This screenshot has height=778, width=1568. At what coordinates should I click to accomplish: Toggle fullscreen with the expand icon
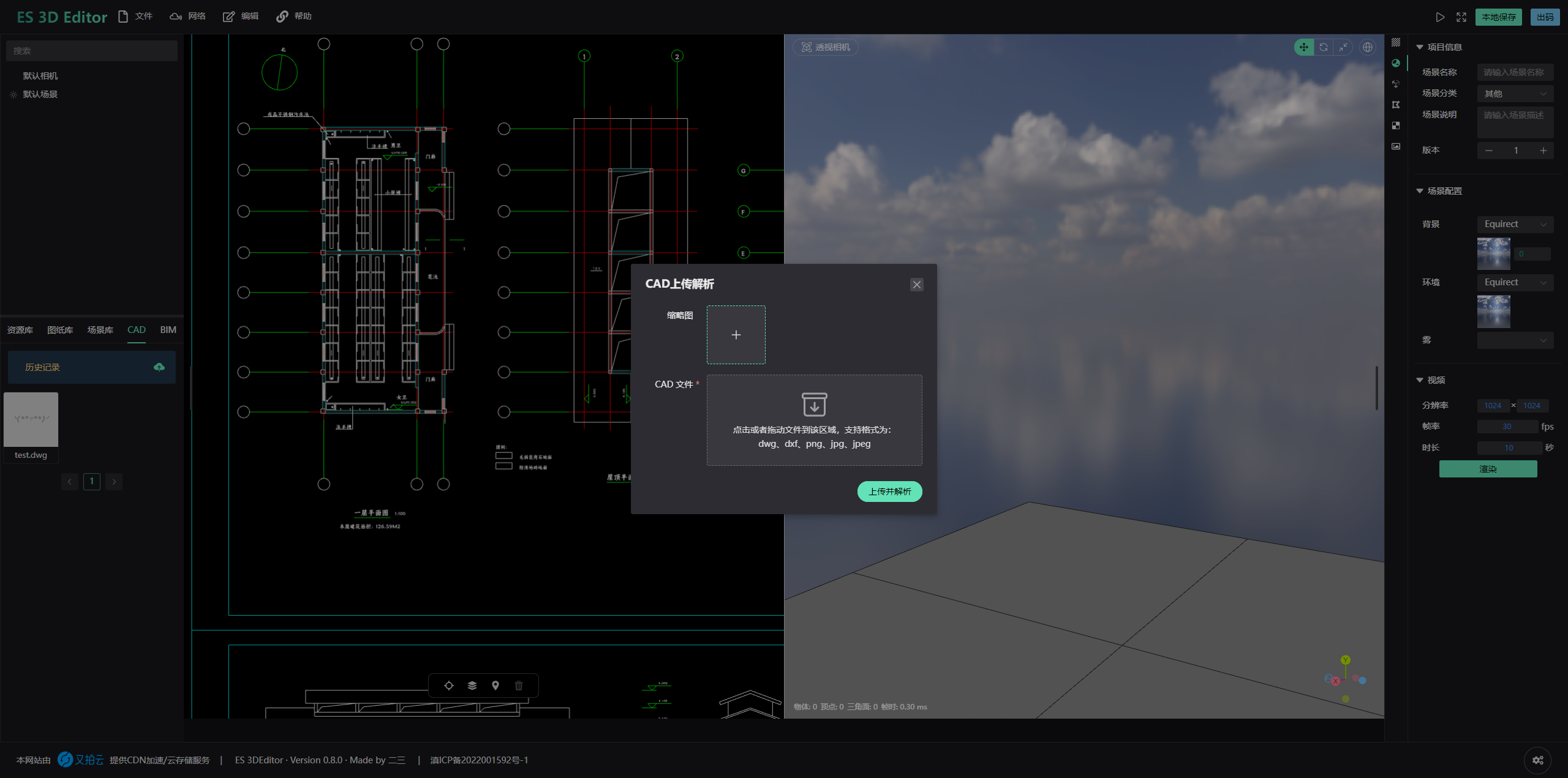tap(1461, 17)
